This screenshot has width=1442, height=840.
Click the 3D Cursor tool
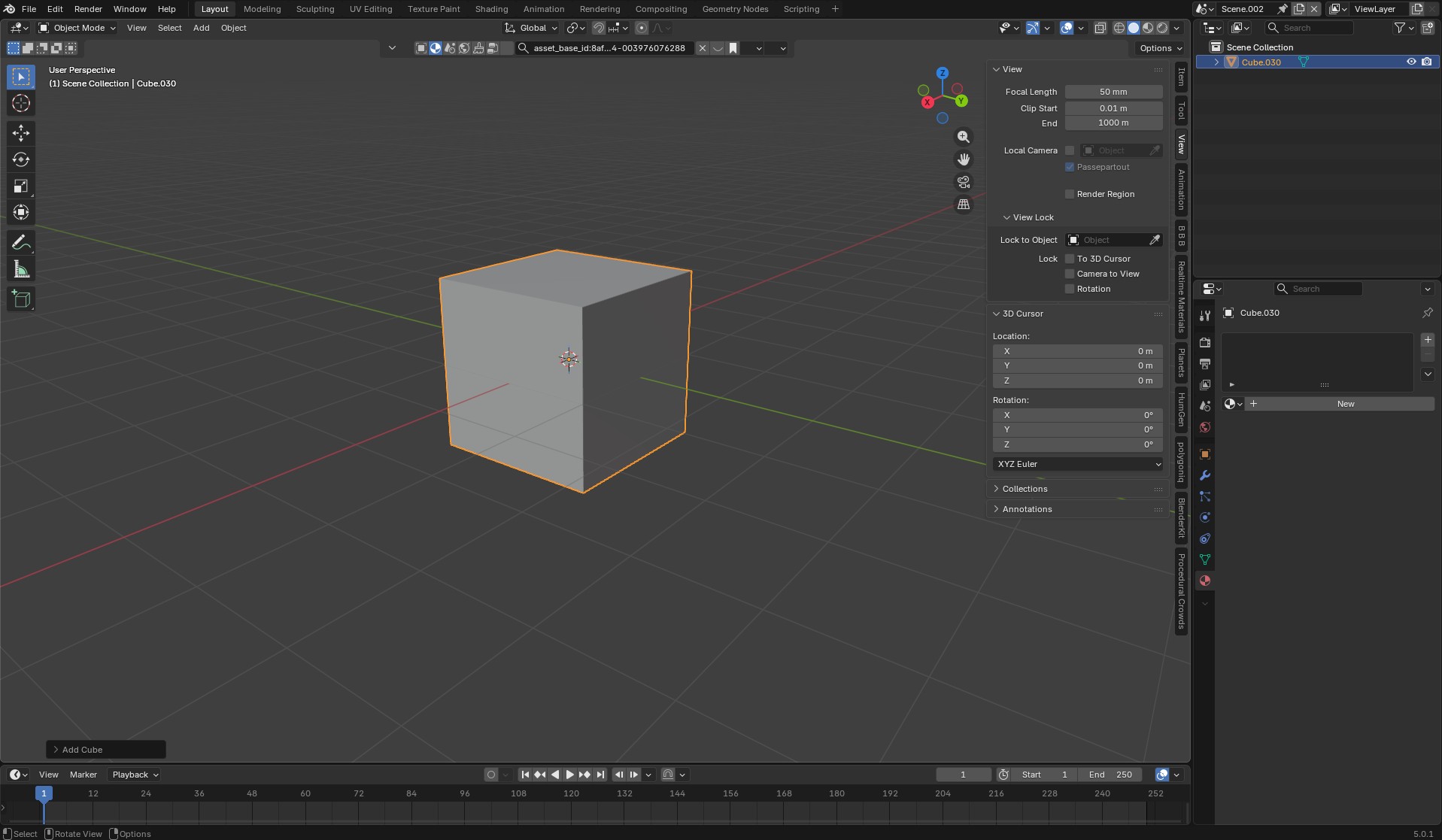tap(21, 104)
